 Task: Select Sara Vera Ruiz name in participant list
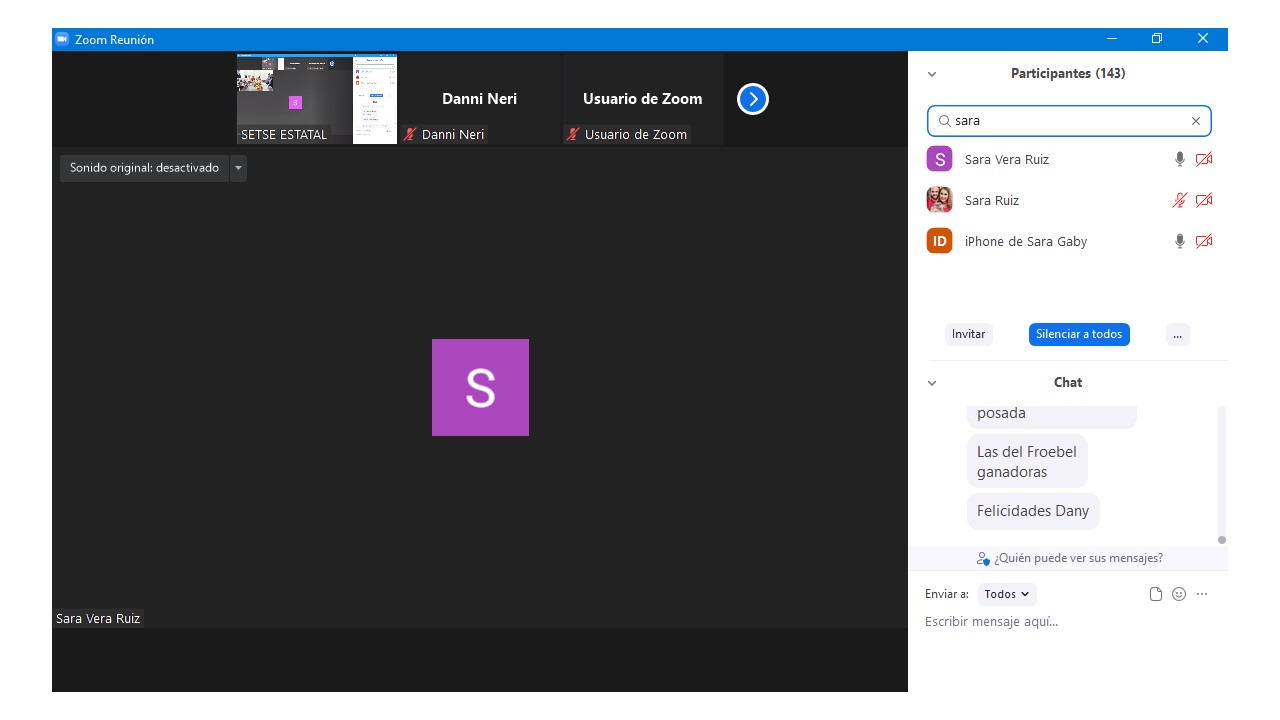coord(1007,159)
